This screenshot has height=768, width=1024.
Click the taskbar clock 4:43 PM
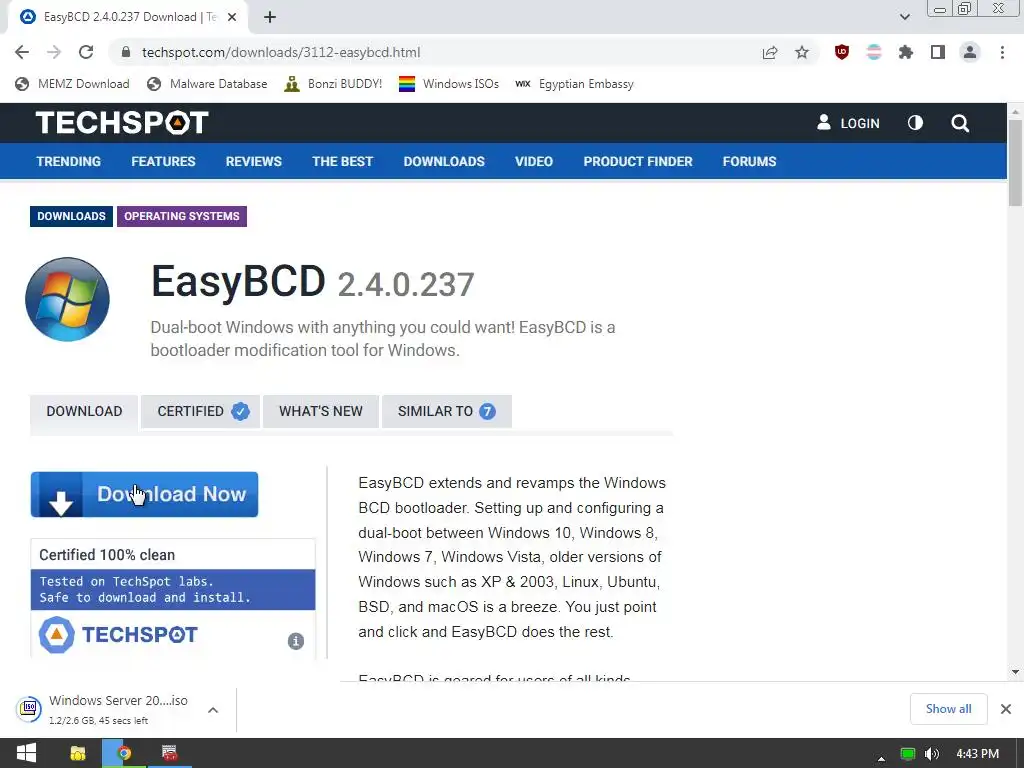pyautogui.click(x=977, y=754)
